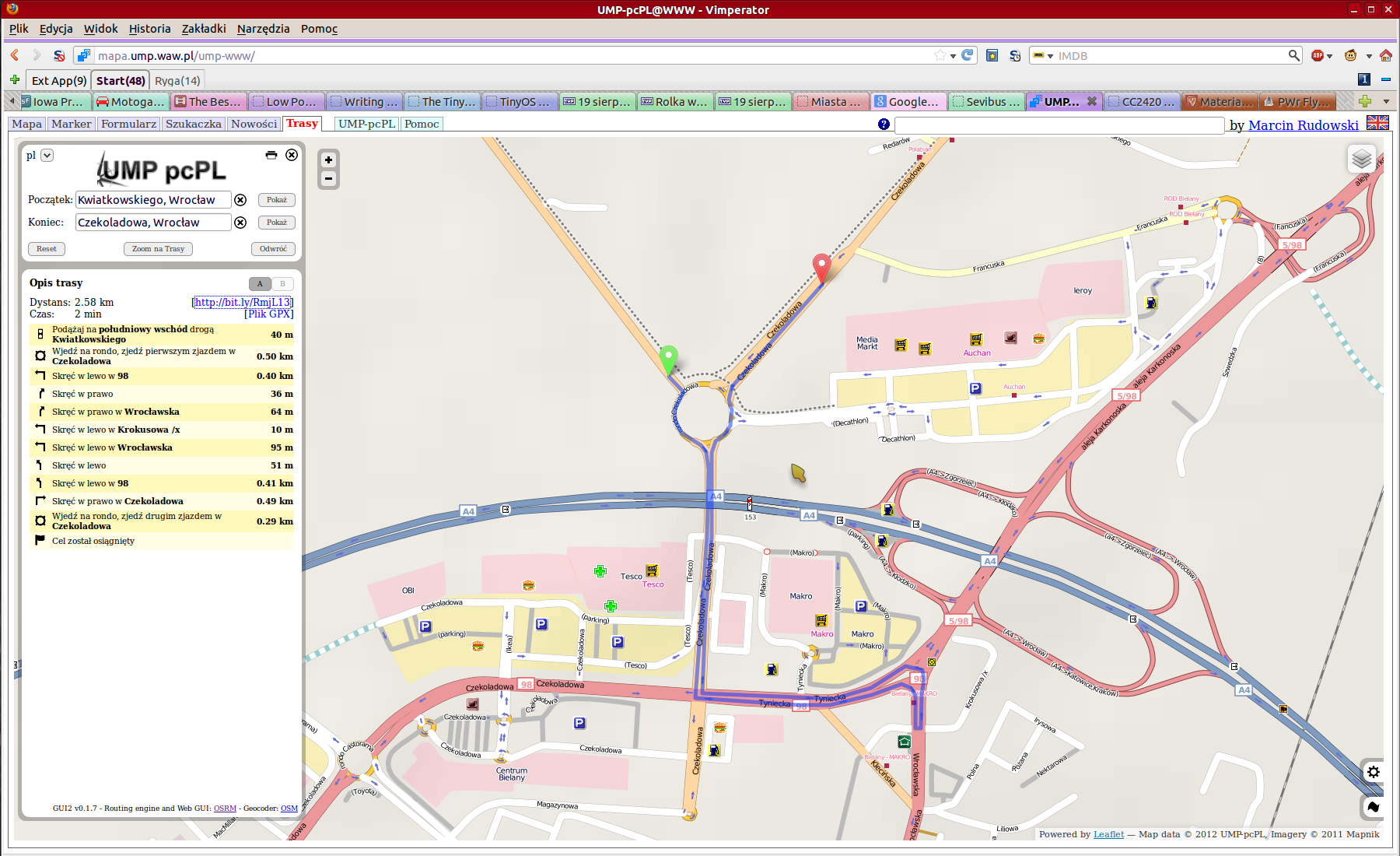Open the map layers control
The height and width of the screenshot is (856, 1400).
[1361, 160]
